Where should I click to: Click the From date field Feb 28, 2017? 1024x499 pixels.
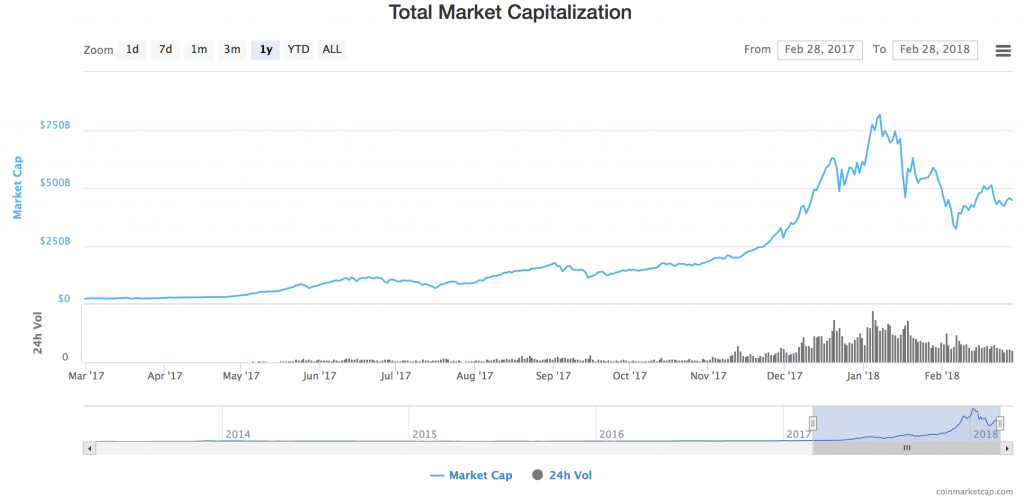(x=820, y=50)
